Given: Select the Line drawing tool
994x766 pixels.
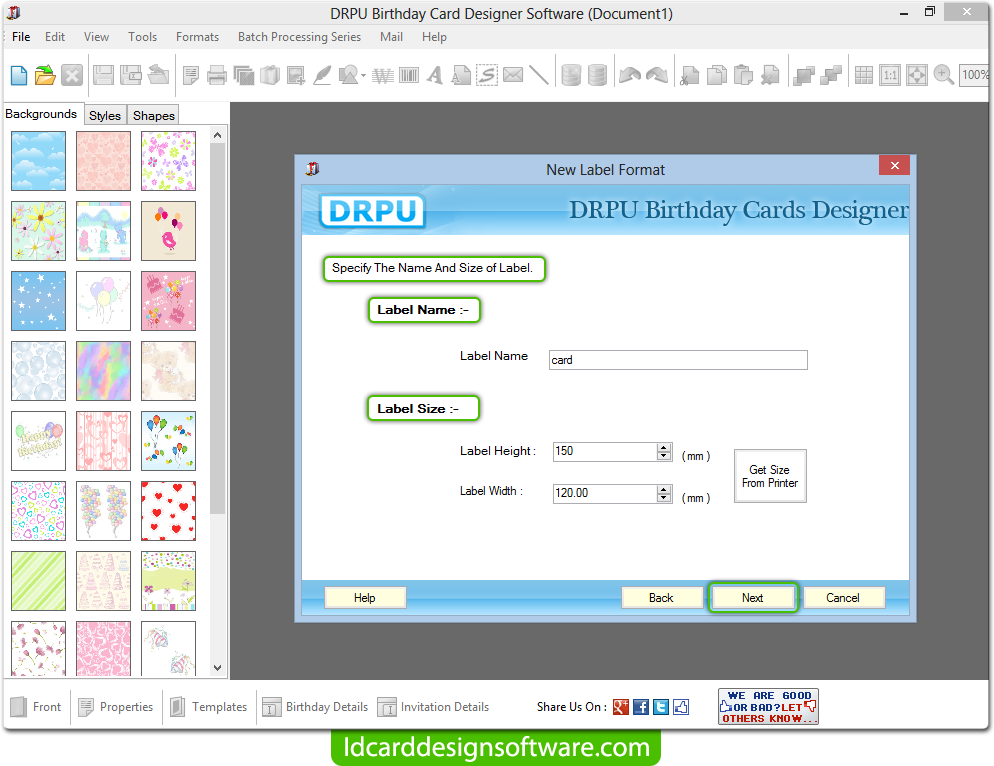Looking at the screenshot, I should (539, 74).
